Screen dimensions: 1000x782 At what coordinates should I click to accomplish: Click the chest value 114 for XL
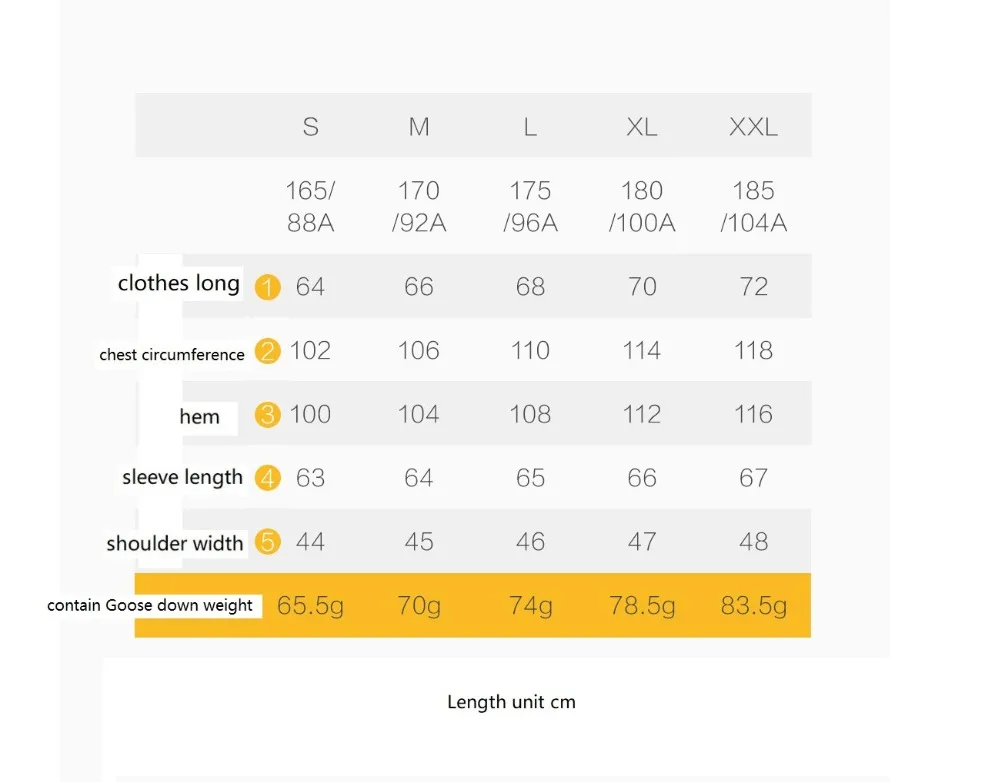click(642, 351)
